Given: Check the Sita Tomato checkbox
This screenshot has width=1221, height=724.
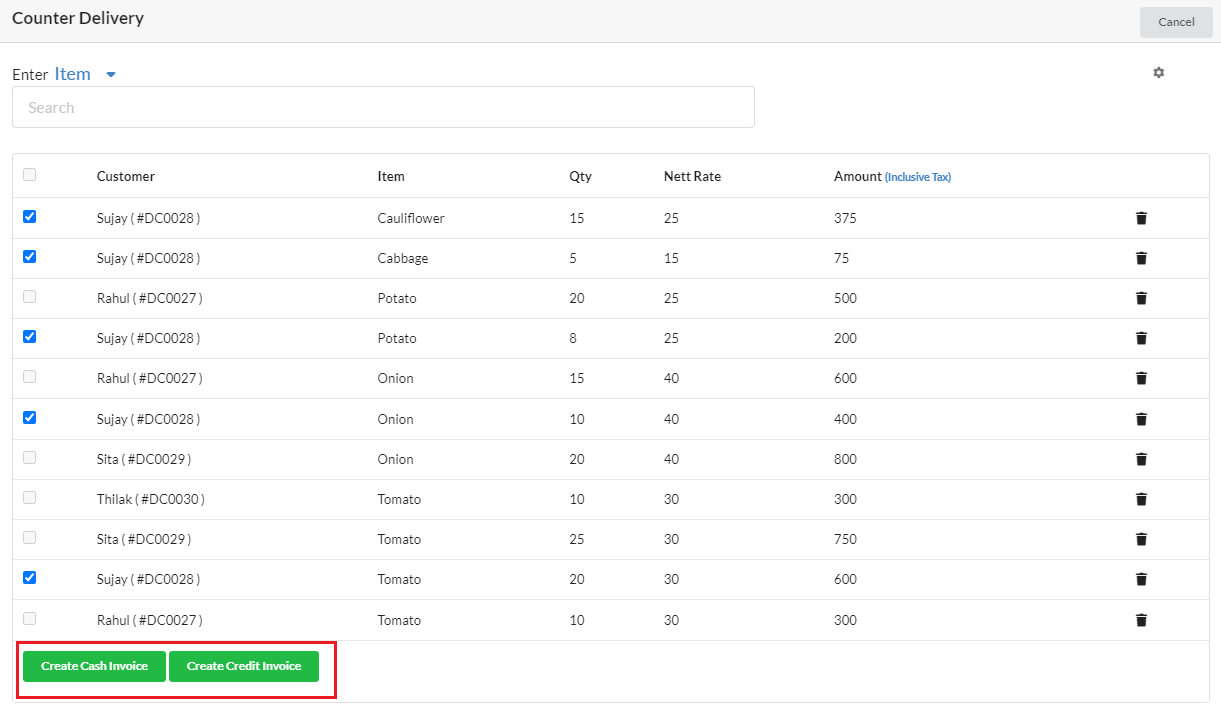Looking at the screenshot, I should (30, 537).
